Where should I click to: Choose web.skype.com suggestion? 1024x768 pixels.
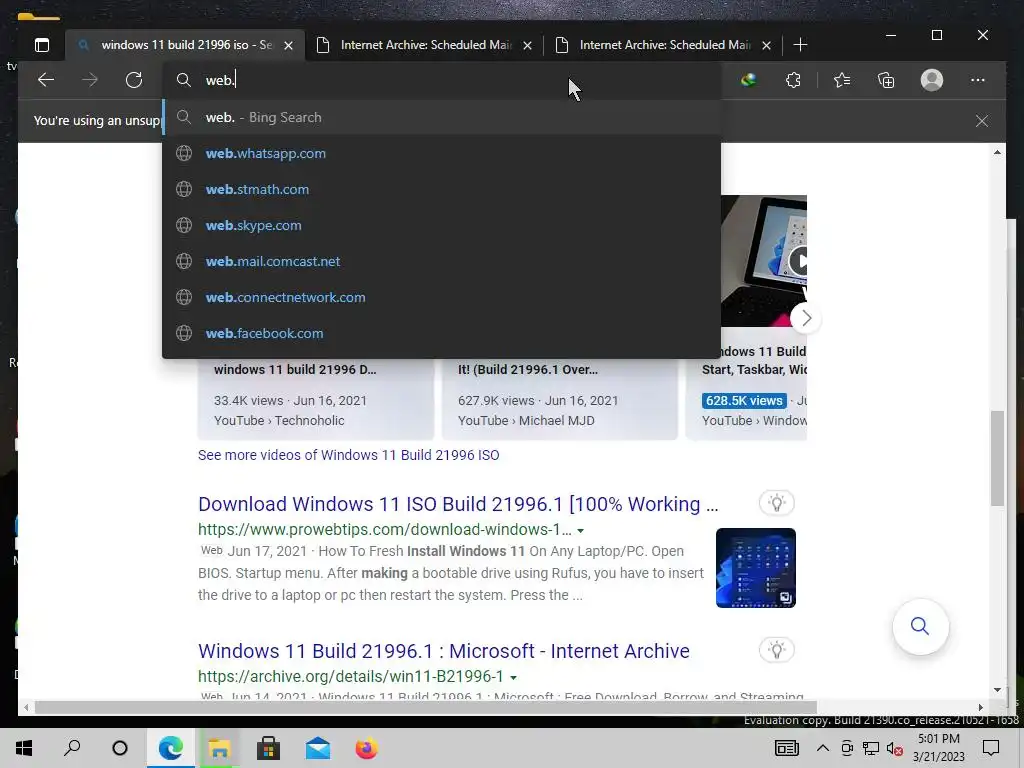pos(441,225)
